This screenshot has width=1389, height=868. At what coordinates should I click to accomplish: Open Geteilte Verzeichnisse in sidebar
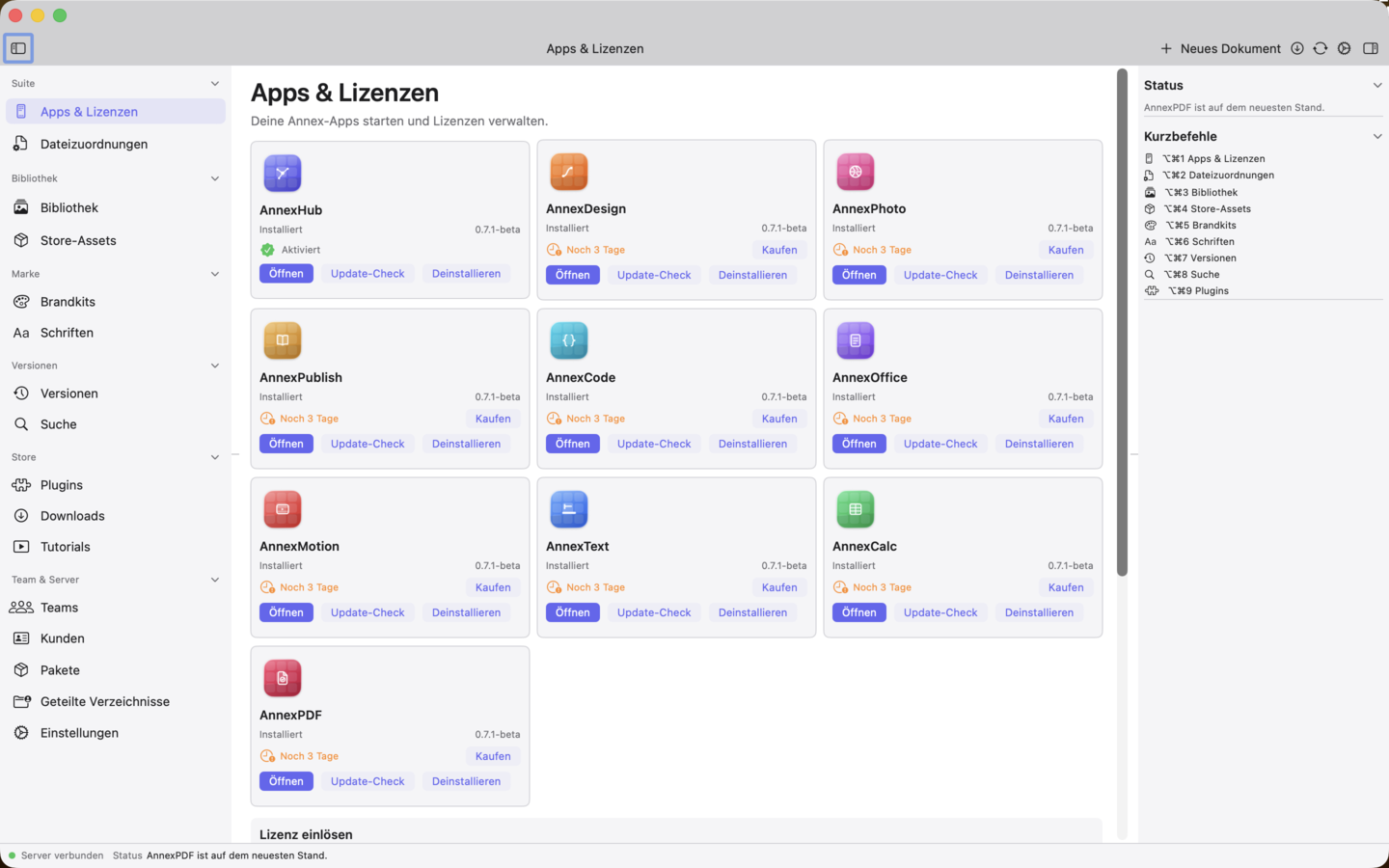click(x=116, y=701)
